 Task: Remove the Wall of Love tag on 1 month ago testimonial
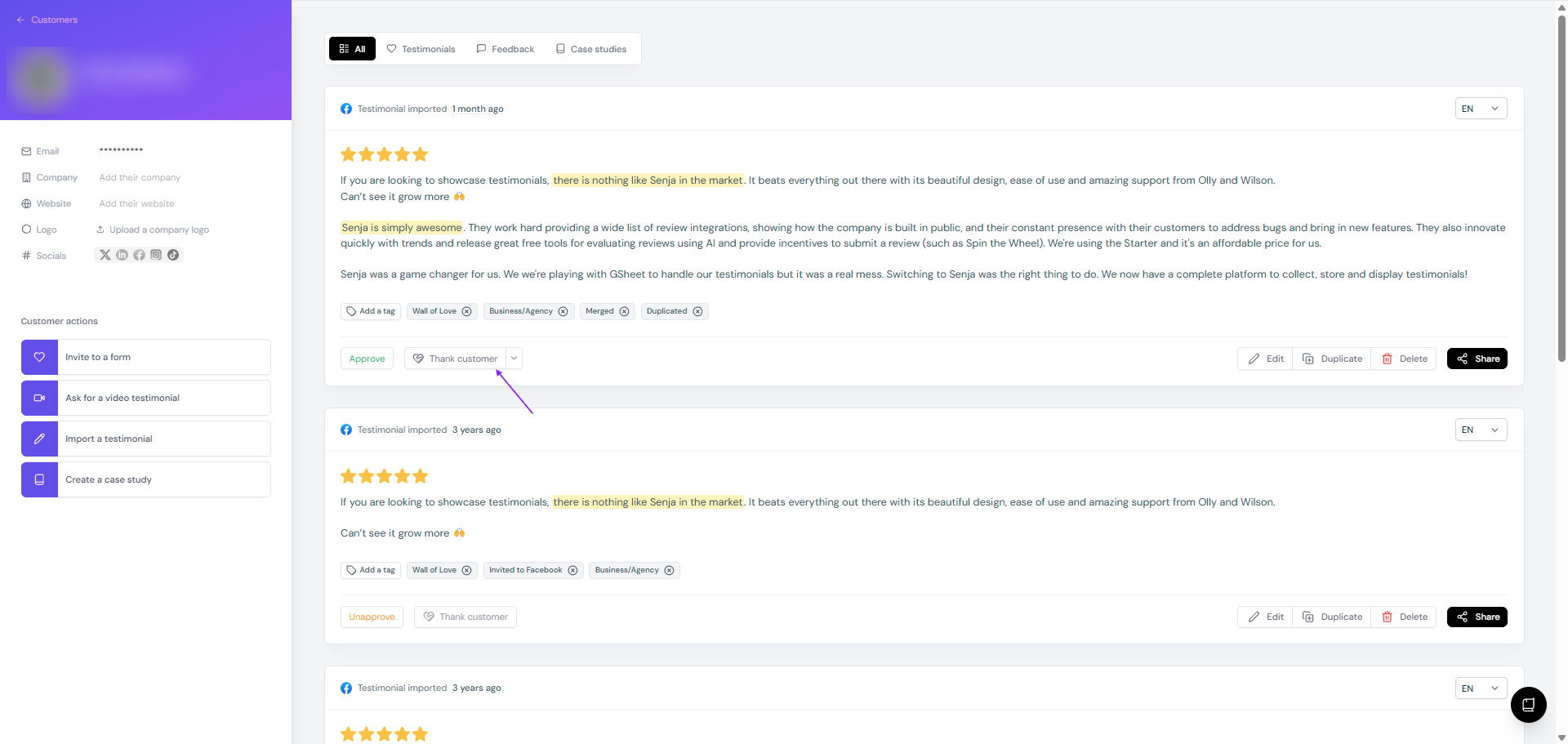(466, 311)
